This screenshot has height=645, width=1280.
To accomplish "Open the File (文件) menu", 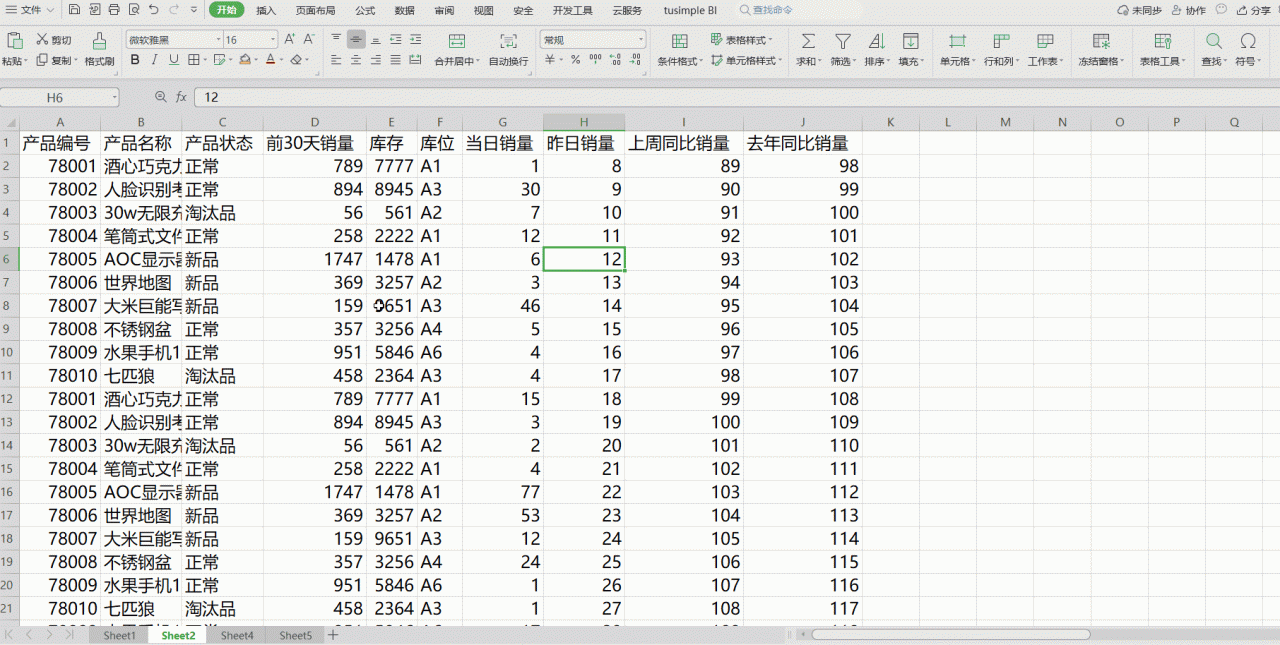I will point(32,10).
